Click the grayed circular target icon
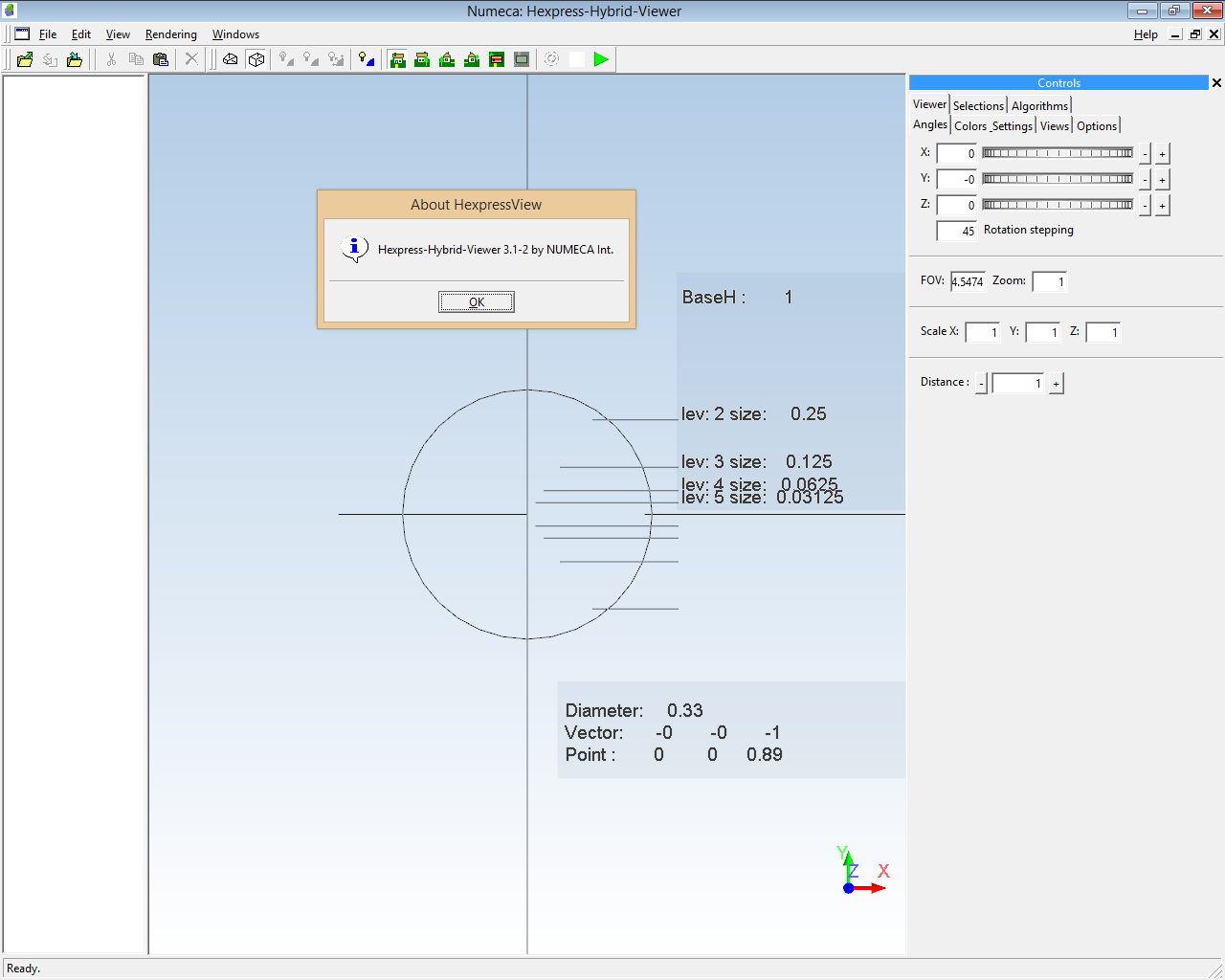This screenshot has width=1225, height=980. [x=552, y=59]
